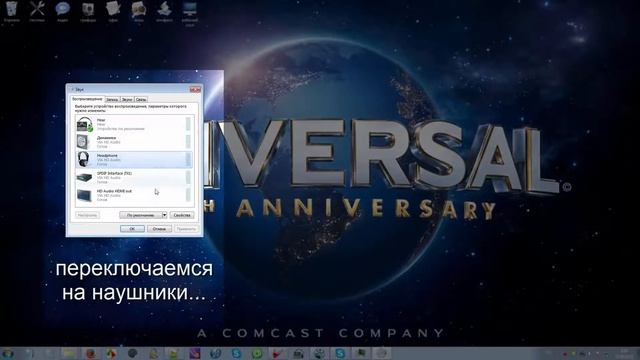Click the Применить button
640x360 pixels.
tap(186, 229)
